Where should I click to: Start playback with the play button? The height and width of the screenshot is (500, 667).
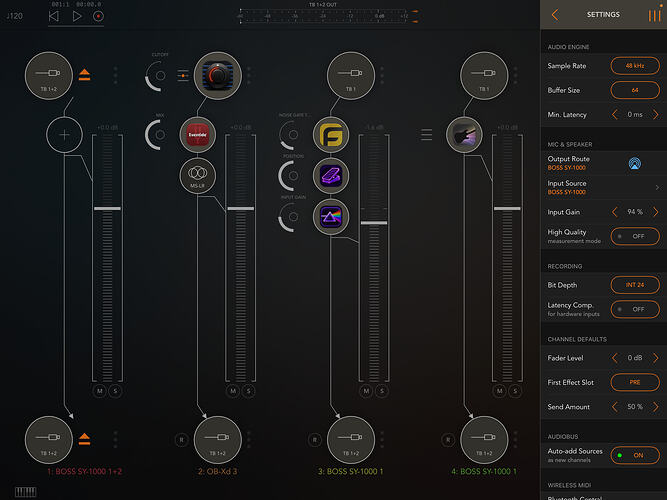pyautogui.click(x=77, y=16)
